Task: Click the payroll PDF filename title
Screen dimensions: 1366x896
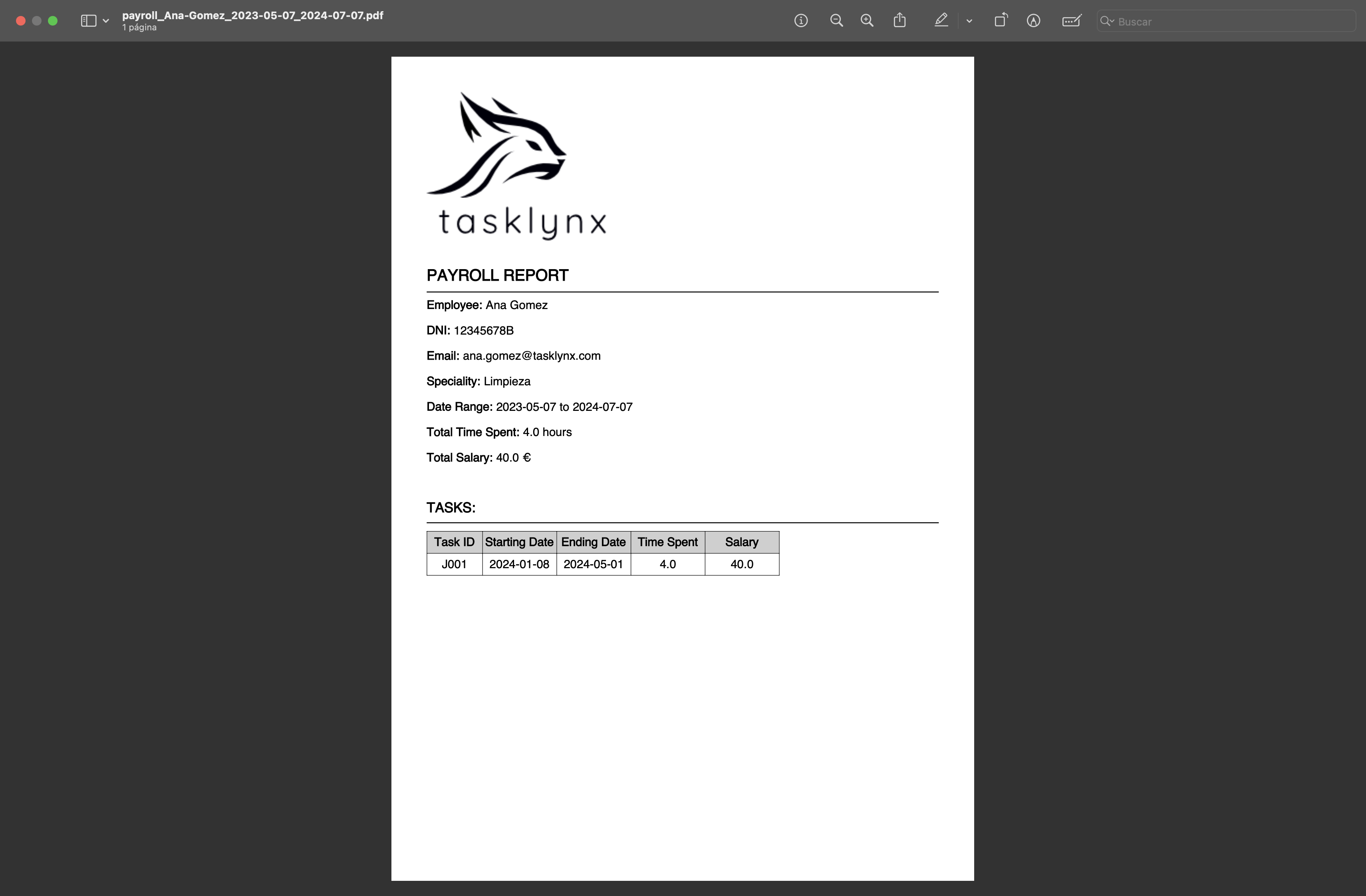Action: [x=252, y=16]
